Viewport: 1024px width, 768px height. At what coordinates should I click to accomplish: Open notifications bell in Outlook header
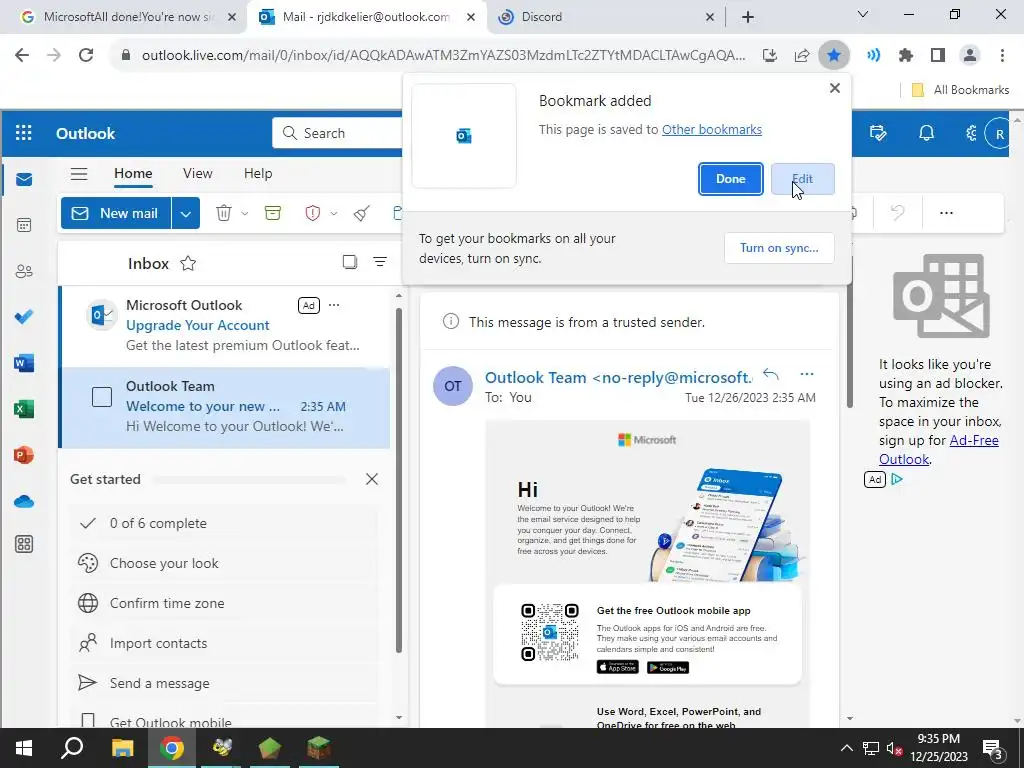[926, 133]
